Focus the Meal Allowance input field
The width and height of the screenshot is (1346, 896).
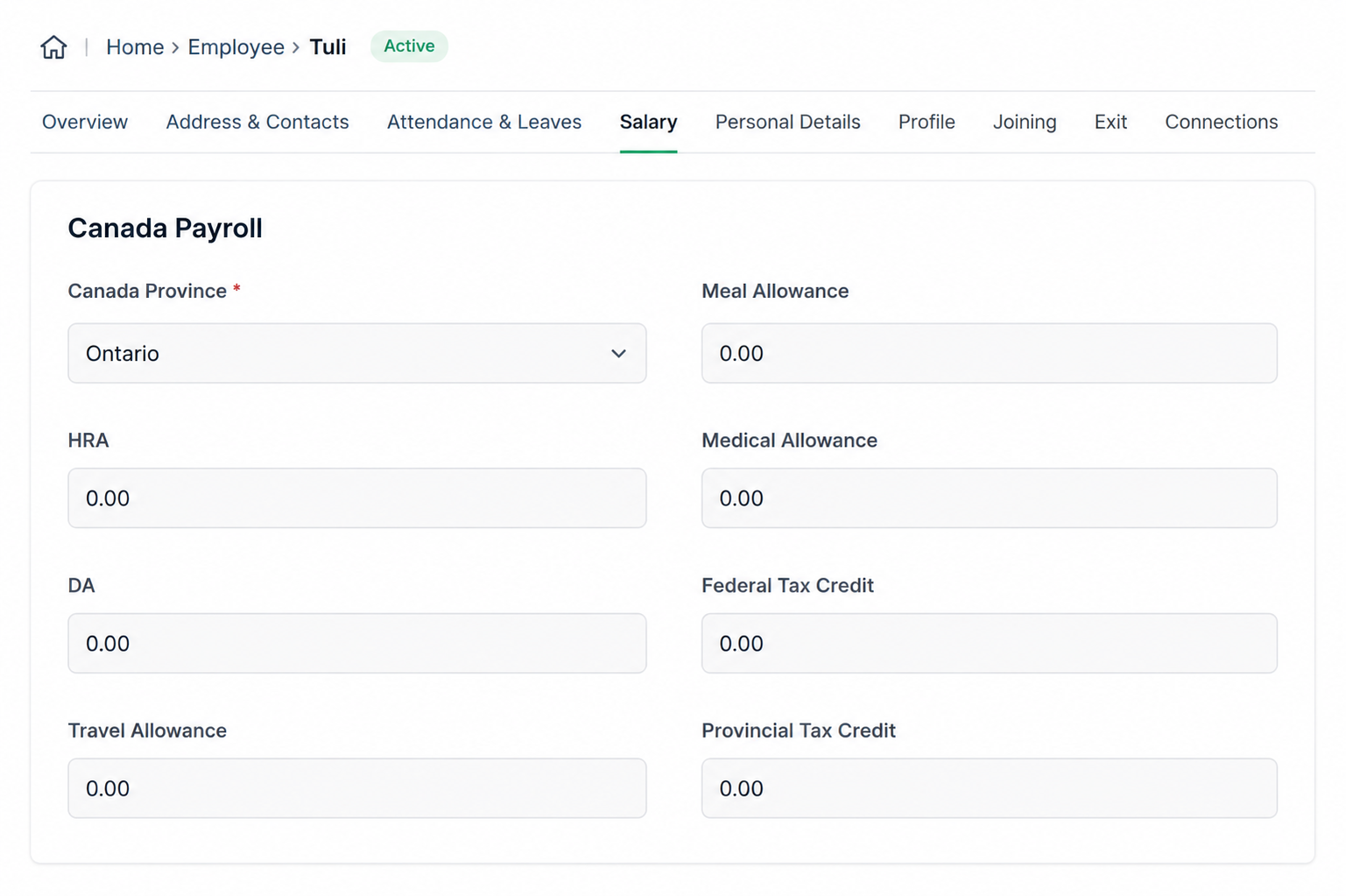click(x=989, y=353)
